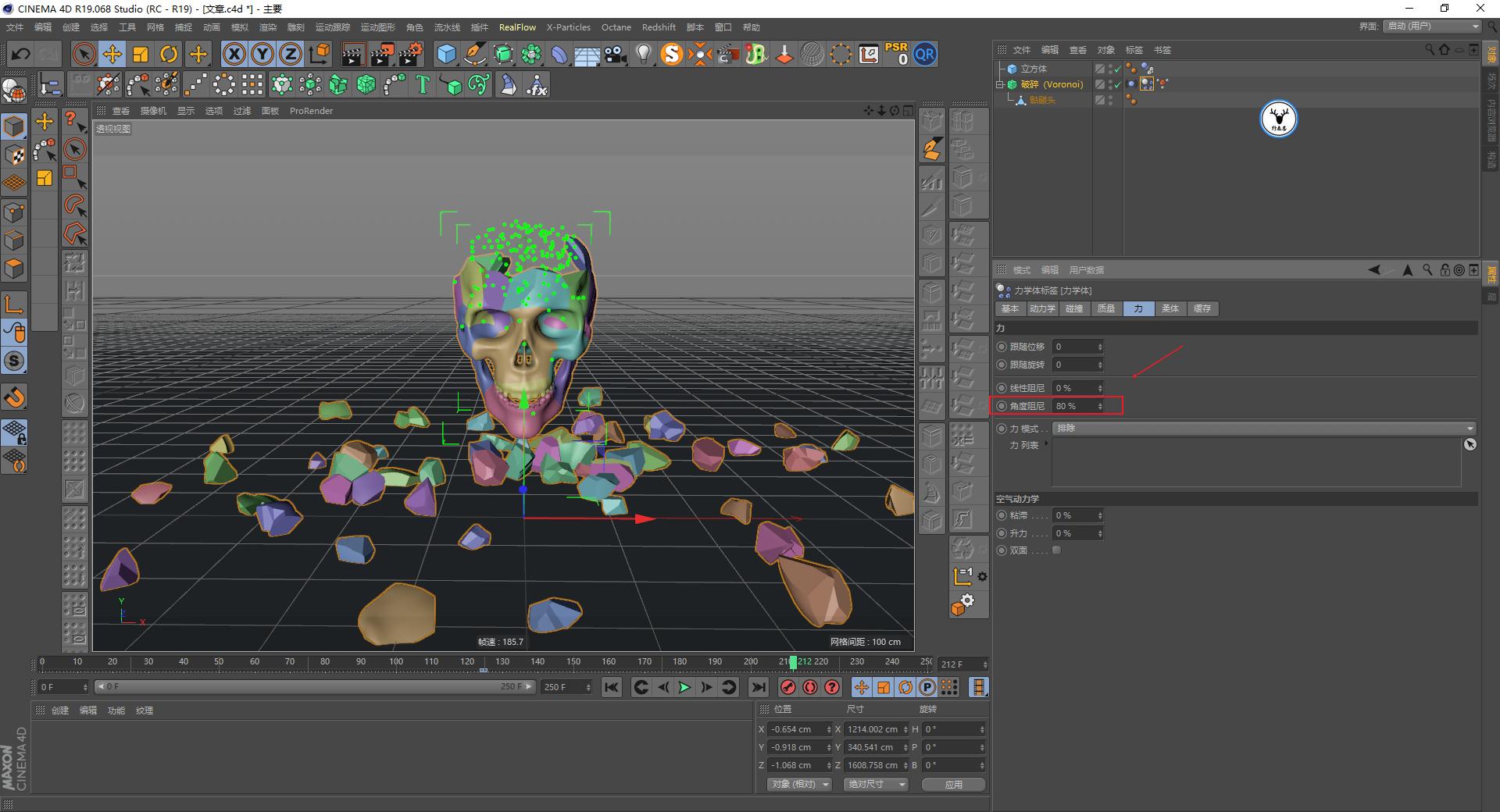Select the Rotate tool
1500x812 pixels.
coord(169,54)
